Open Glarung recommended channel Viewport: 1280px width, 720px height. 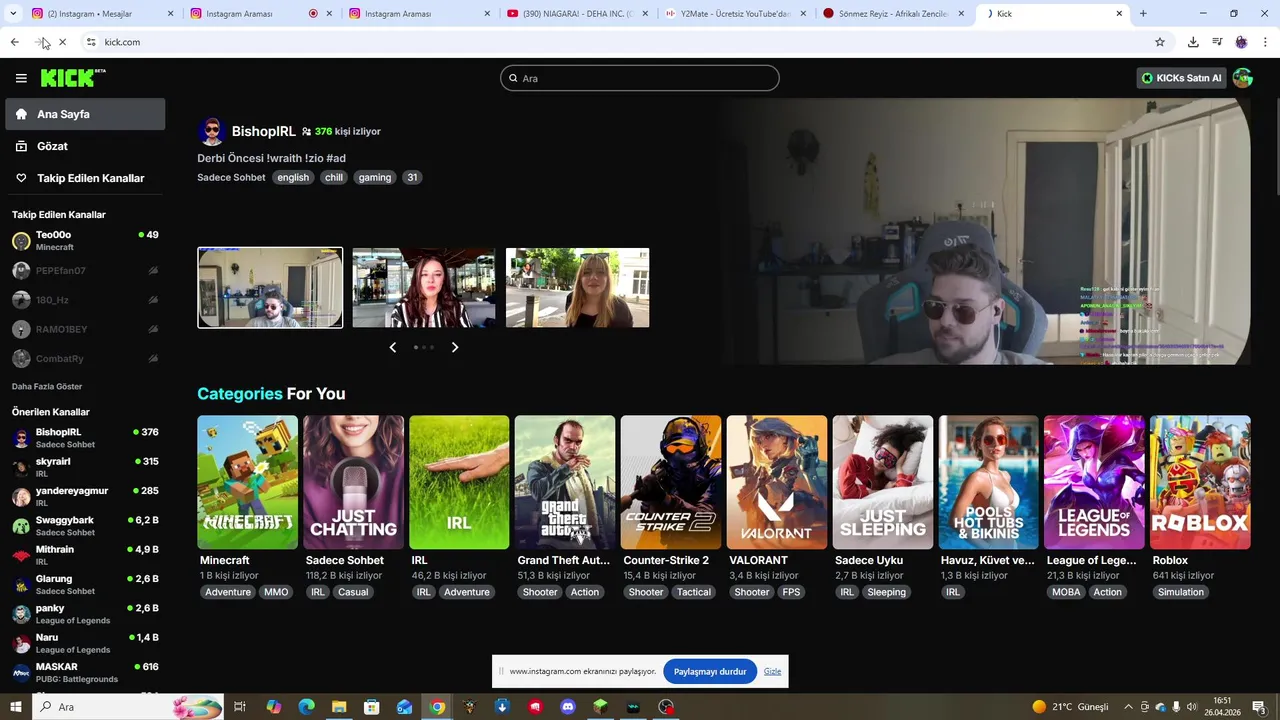(85, 585)
